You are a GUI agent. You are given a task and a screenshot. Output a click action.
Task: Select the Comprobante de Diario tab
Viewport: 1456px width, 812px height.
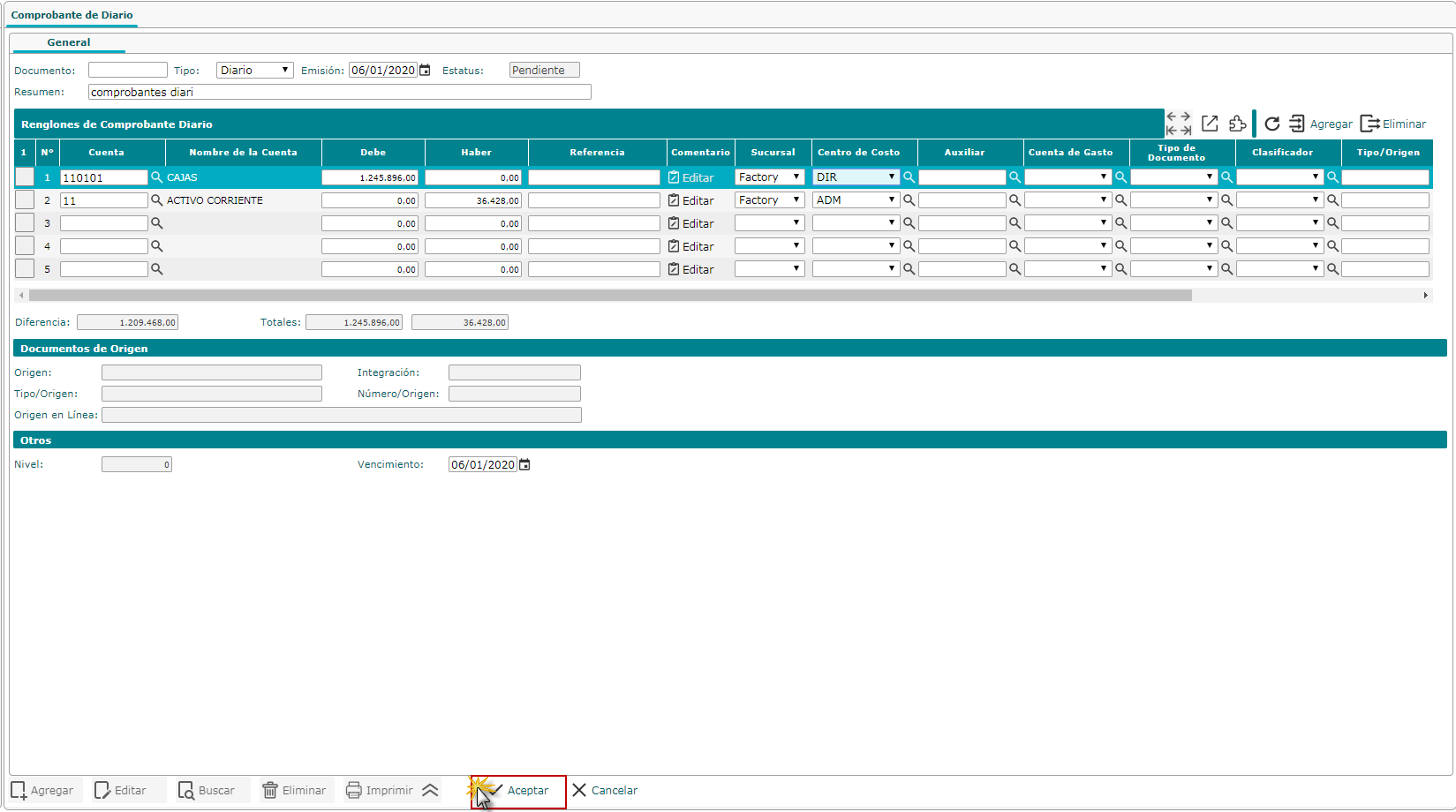[x=72, y=15]
